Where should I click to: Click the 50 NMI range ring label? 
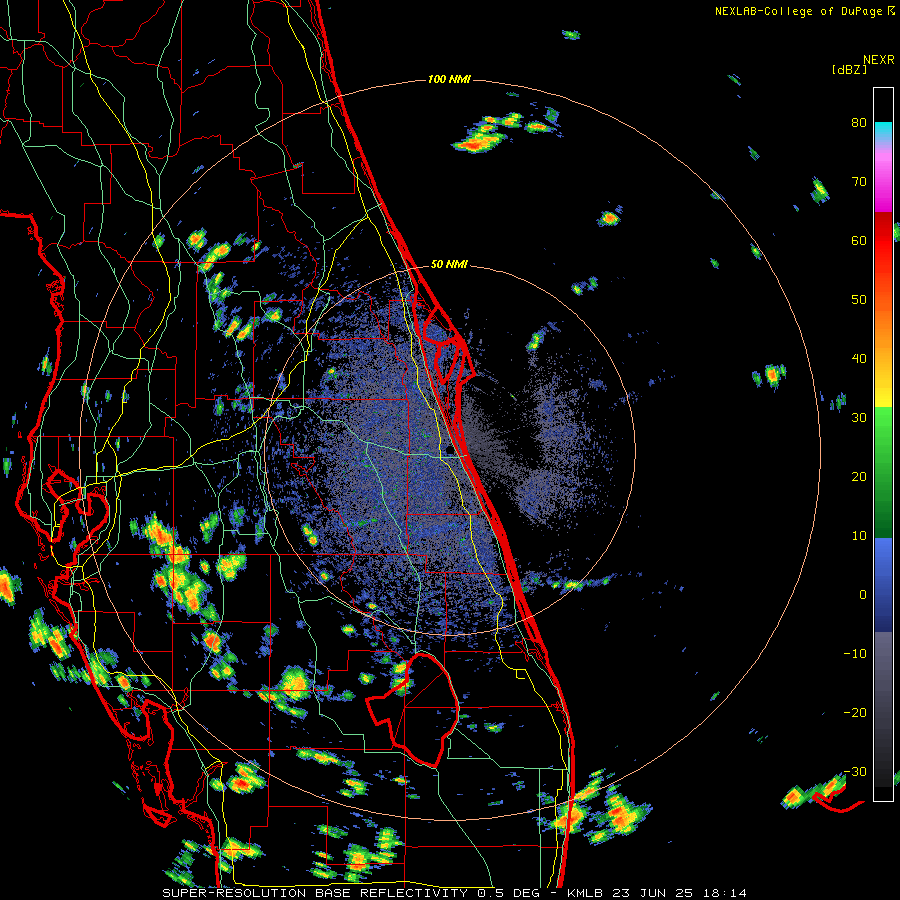point(449,265)
